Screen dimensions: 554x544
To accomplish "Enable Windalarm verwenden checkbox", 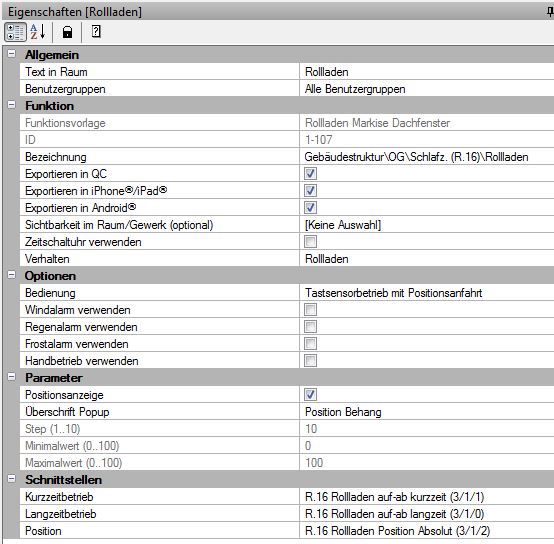I will [x=310, y=309].
